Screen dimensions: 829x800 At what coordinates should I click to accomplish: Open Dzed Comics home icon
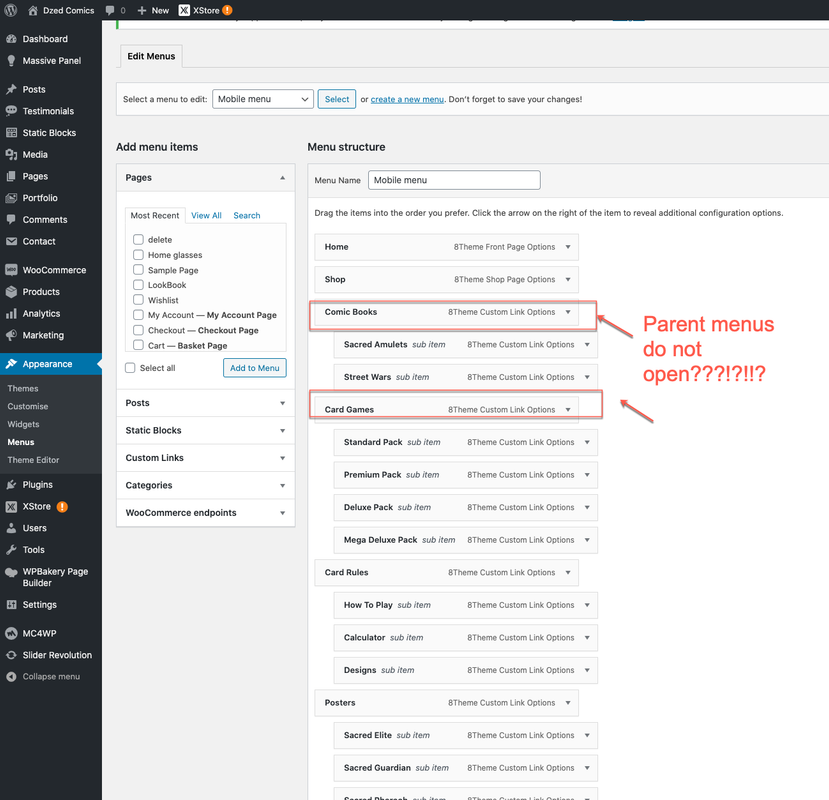click(33, 10)
